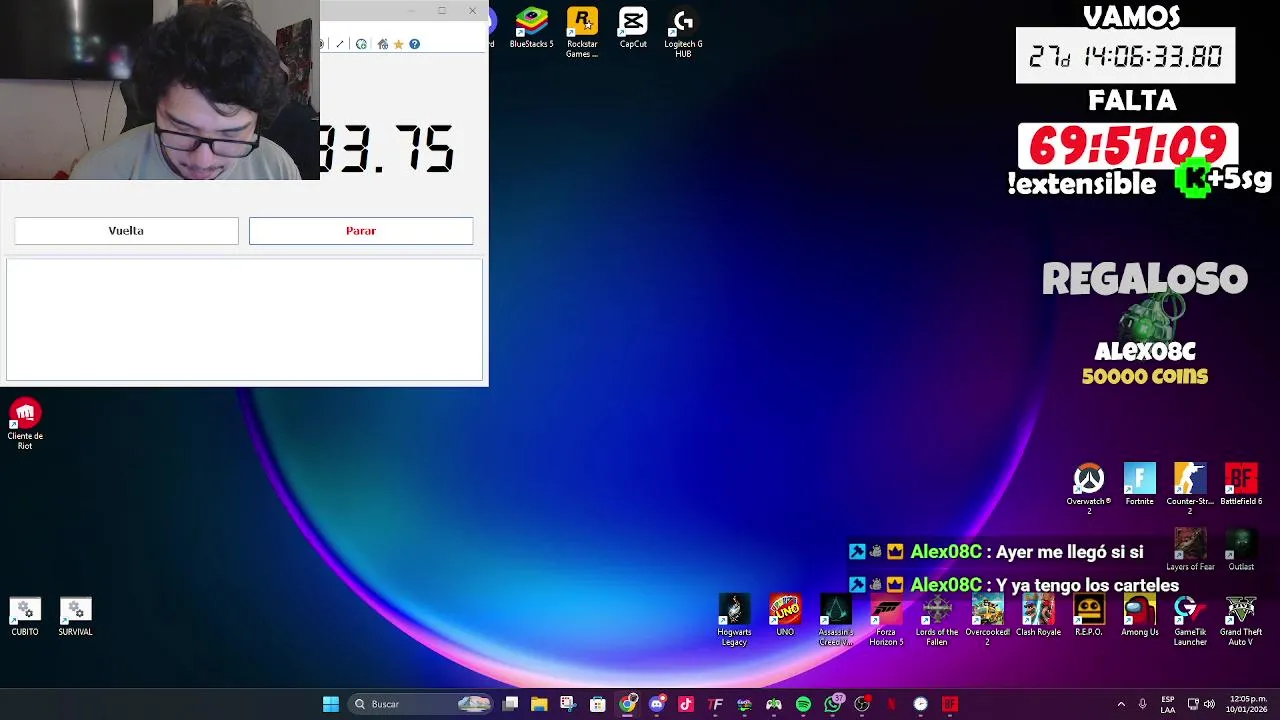The image size is (1280, 720).
Task: Click the yellow star icon in stopwatch toolbar
Action: tap(398, 44)
